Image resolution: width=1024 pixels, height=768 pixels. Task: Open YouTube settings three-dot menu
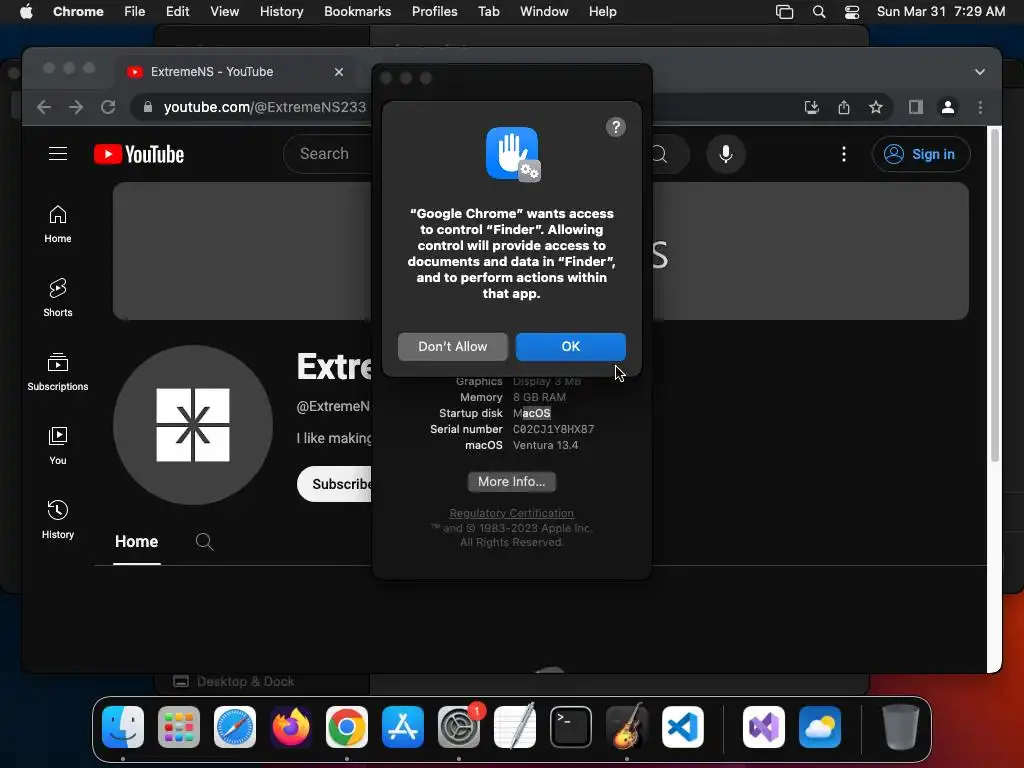coord(844,154)
